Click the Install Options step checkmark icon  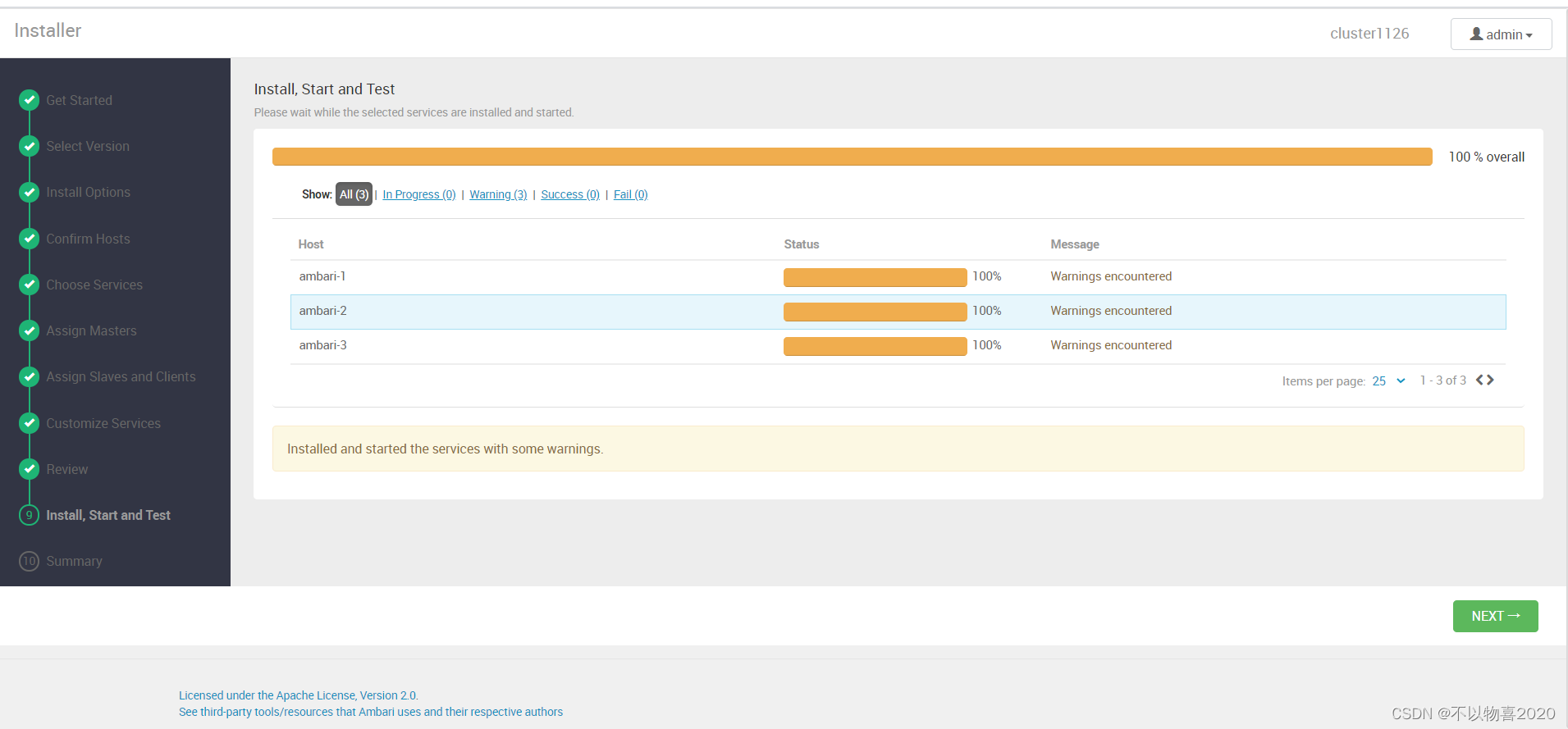click(30, 192)
